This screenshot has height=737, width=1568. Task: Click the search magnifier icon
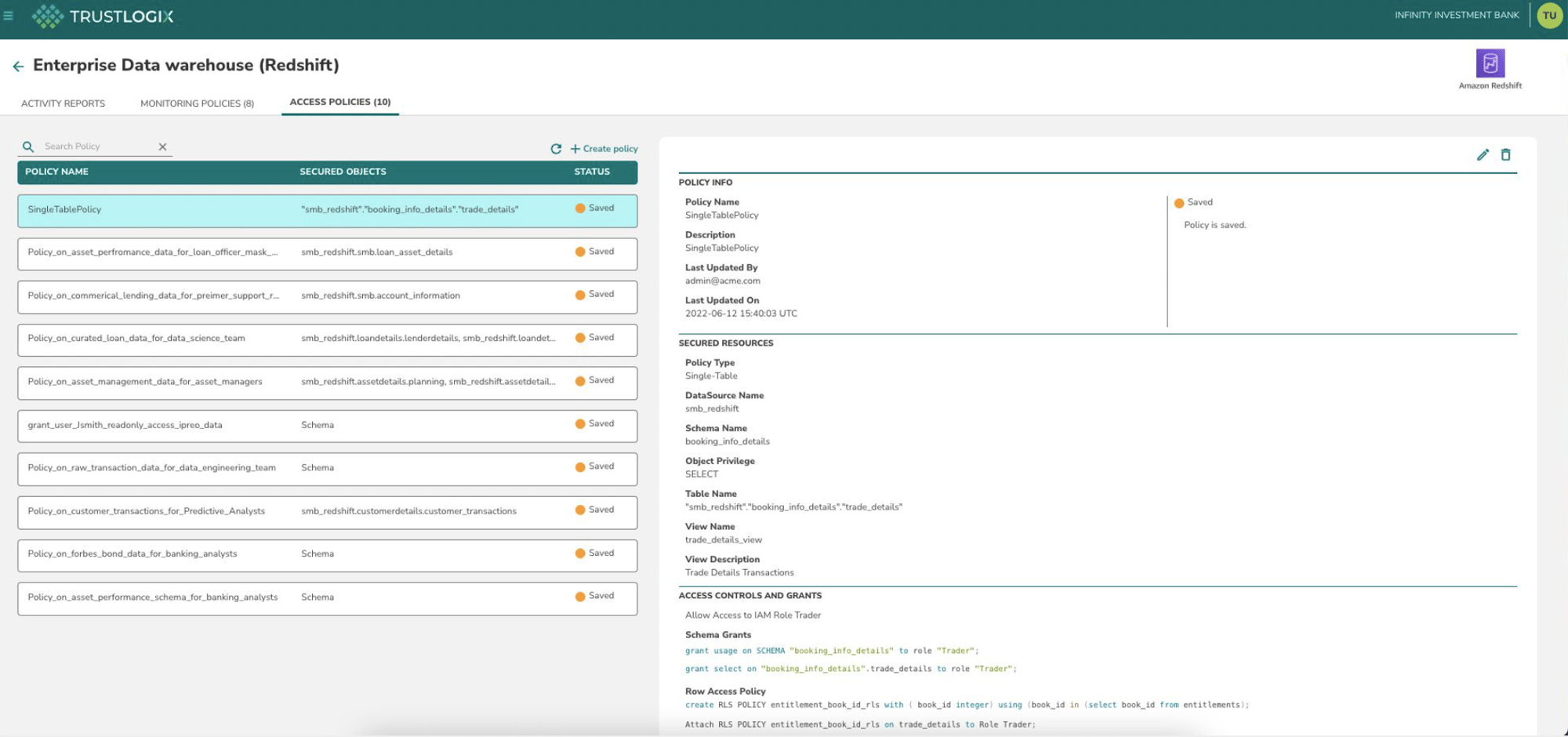28,146
